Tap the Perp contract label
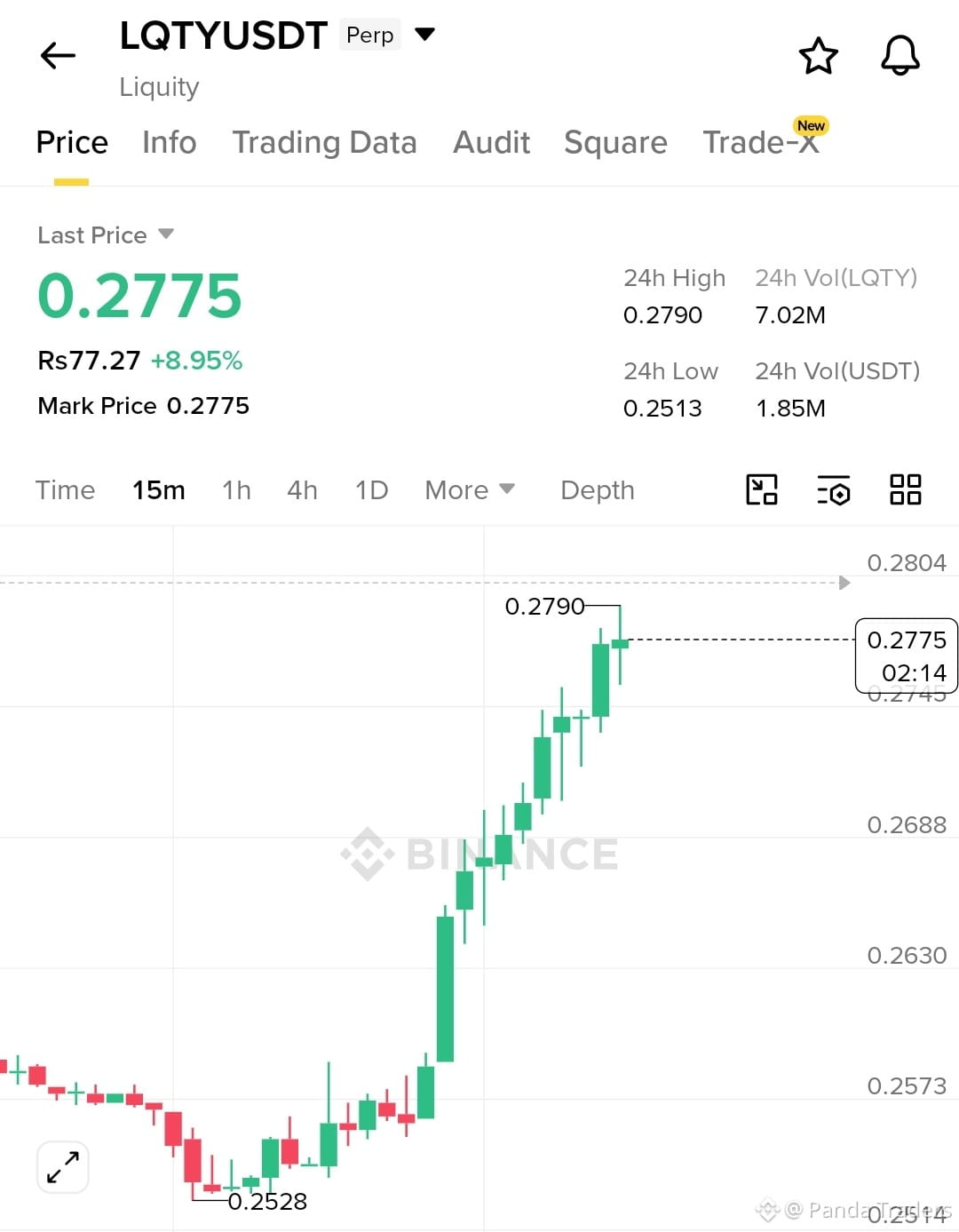This screenshot has width=959, height=1232. (369, 35)
